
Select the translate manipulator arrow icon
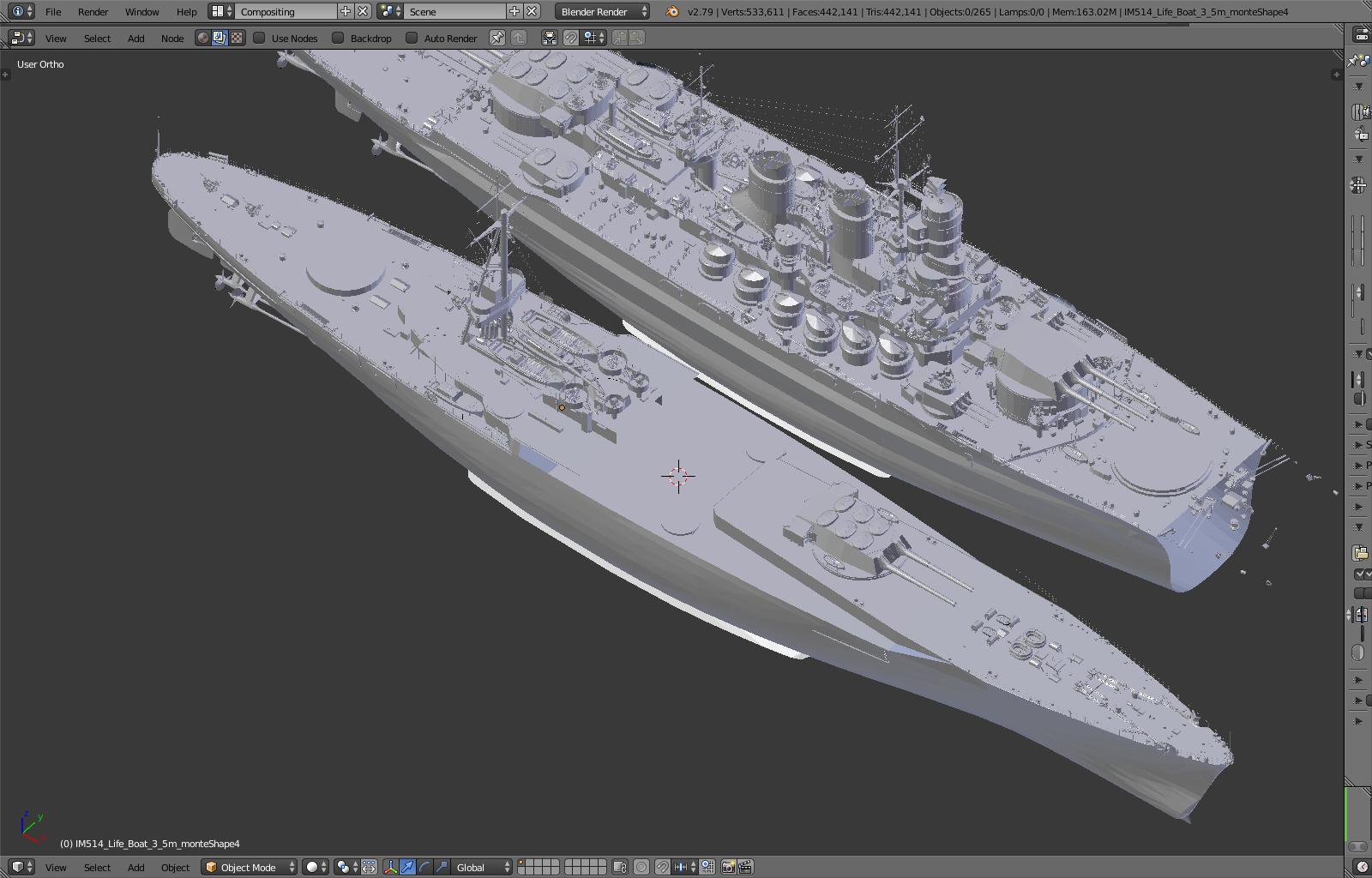coord(407,867)
